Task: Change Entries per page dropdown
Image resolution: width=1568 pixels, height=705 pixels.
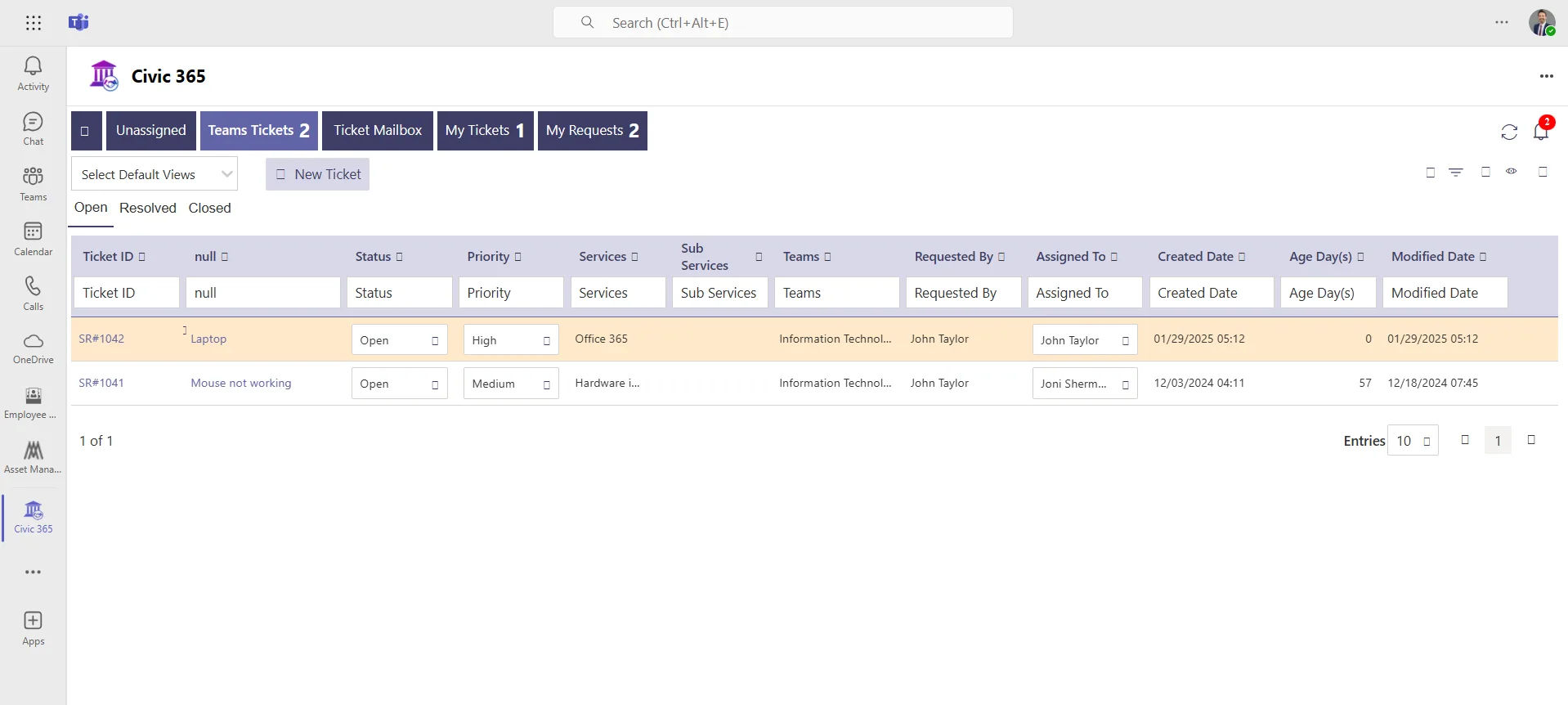Action: coord(1413,441)
